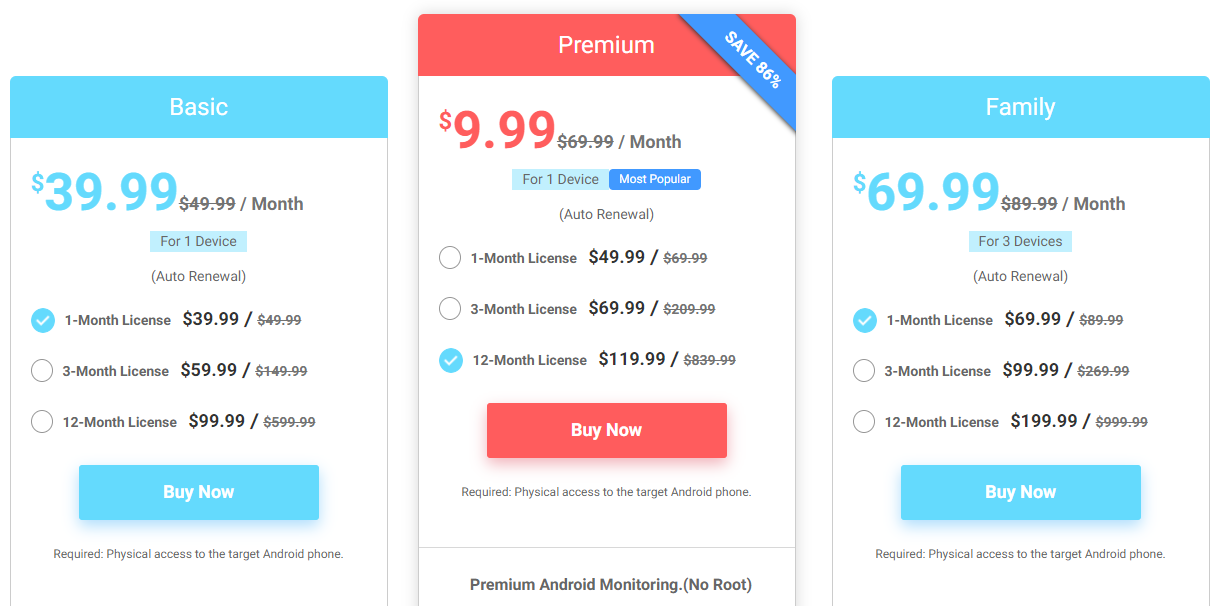Click the Basic plan header
This screenshot has height=606, width=1226.
(199, 107)
